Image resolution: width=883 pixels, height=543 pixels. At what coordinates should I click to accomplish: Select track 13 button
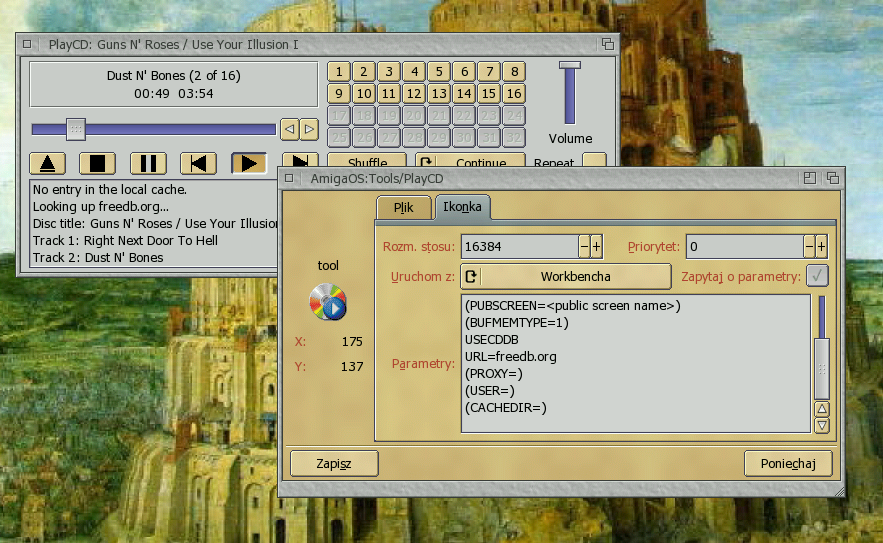(x=439, y=94)
